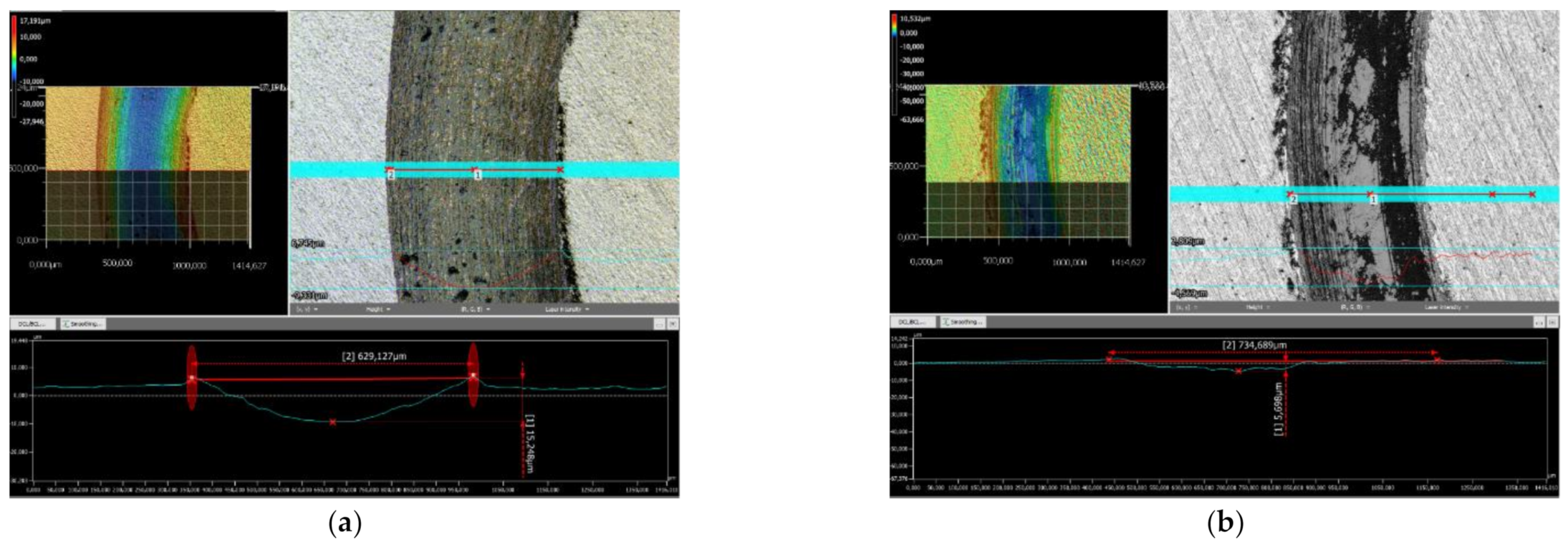Open the Smoothing tool in right panel (b)

point(962,322)
